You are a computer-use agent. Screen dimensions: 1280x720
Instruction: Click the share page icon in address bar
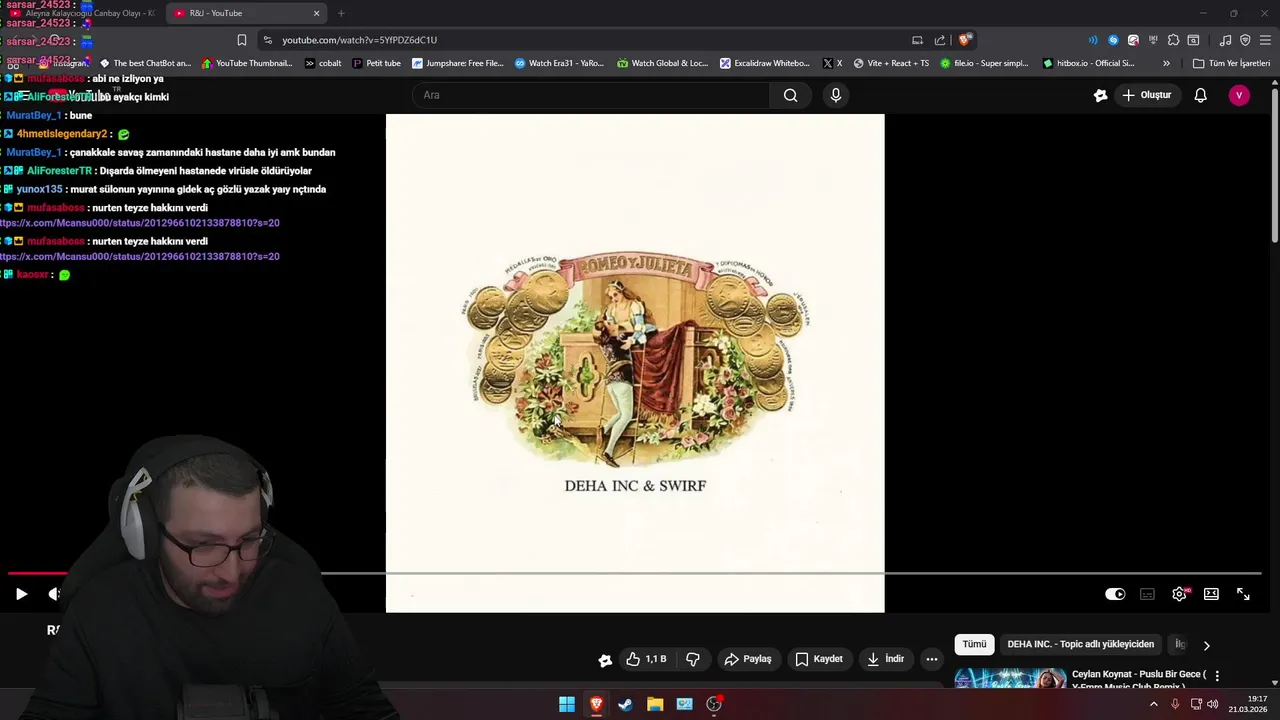click(x=940, y=40)
